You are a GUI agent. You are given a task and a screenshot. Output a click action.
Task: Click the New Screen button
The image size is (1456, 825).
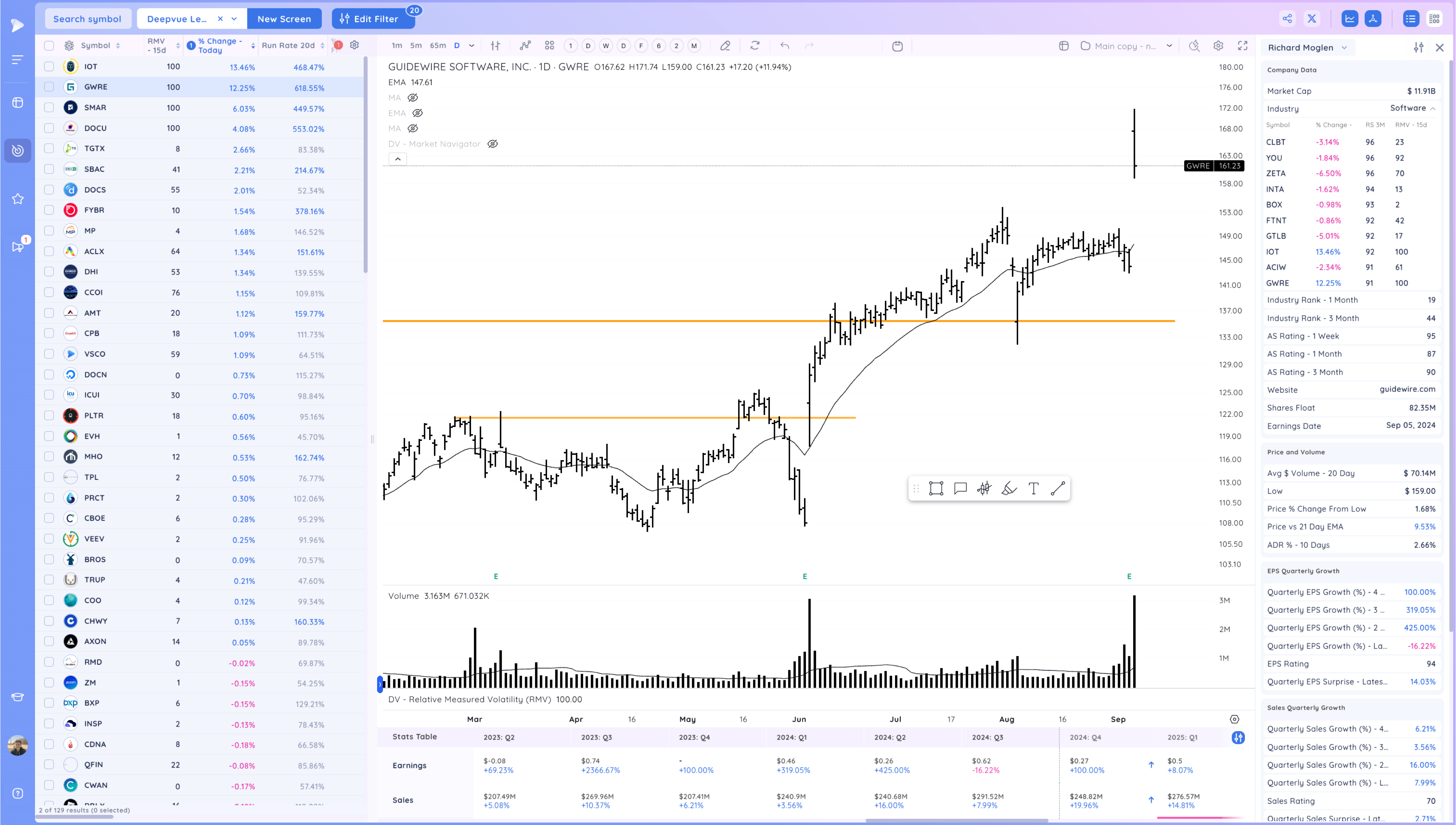284,19
